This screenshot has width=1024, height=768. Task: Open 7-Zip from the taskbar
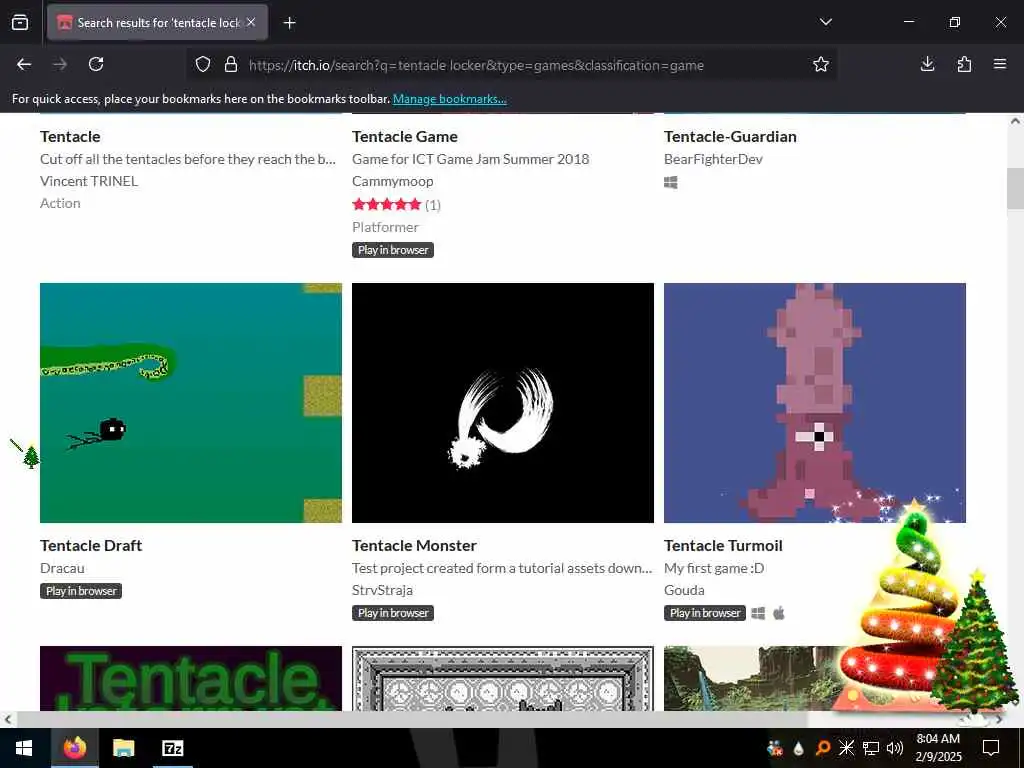coord(172,748)
